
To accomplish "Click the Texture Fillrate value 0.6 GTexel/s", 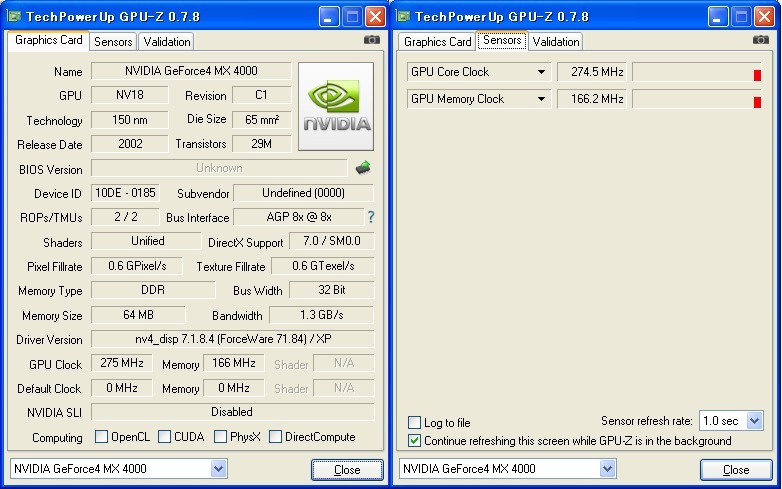I will tap(323, 266).
